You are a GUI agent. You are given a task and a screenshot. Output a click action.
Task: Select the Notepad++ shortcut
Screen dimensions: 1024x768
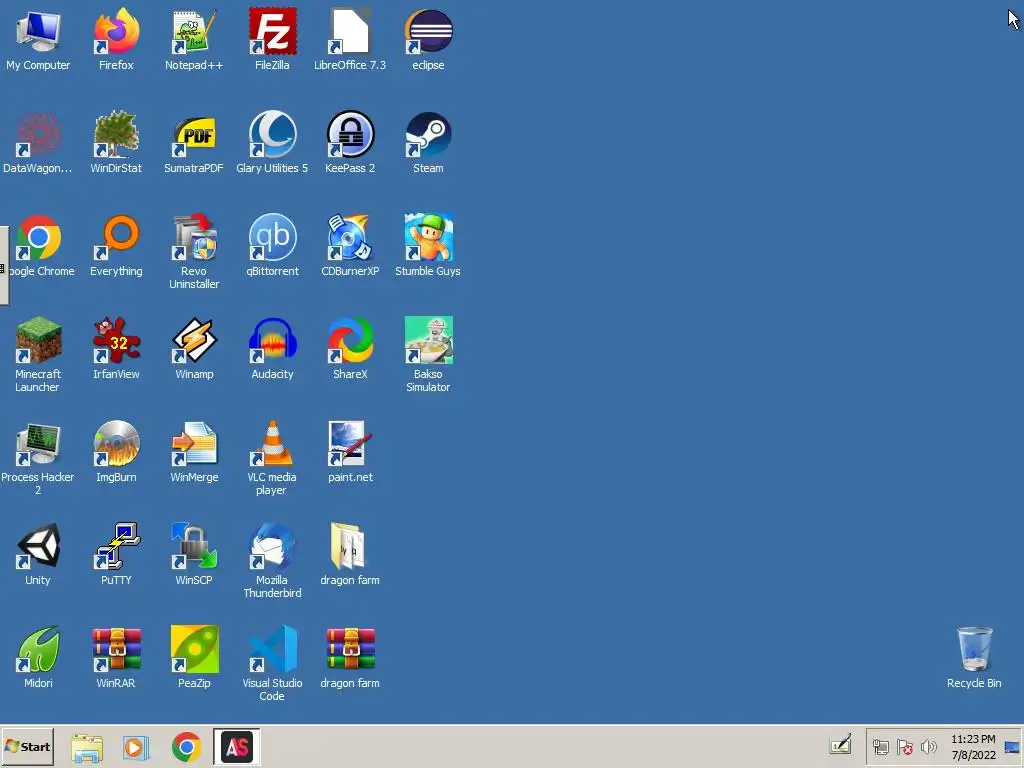pos(194,31)
